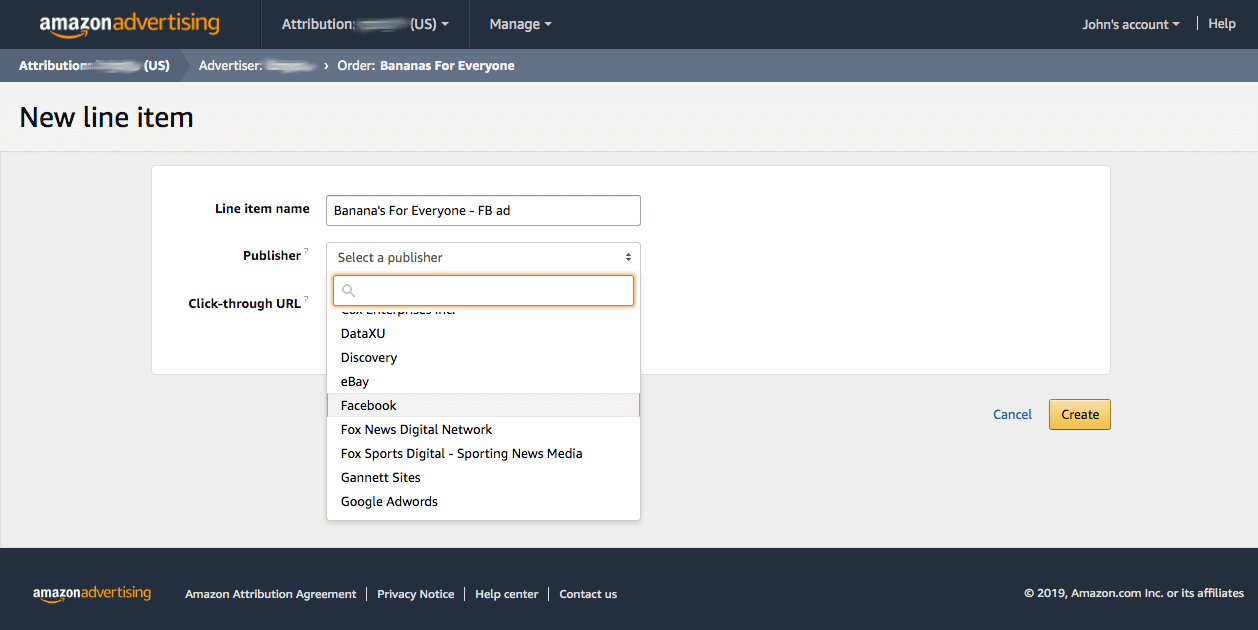Open the Manage menu
Image resolution: width=1258 pixels, height=630 pixels.
(520, 24)
